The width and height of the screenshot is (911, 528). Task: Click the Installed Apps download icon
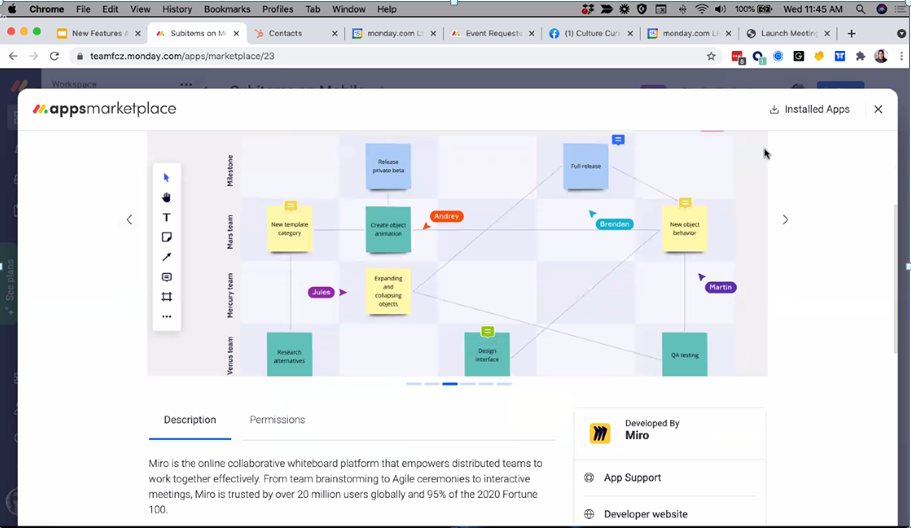[774, 110]
